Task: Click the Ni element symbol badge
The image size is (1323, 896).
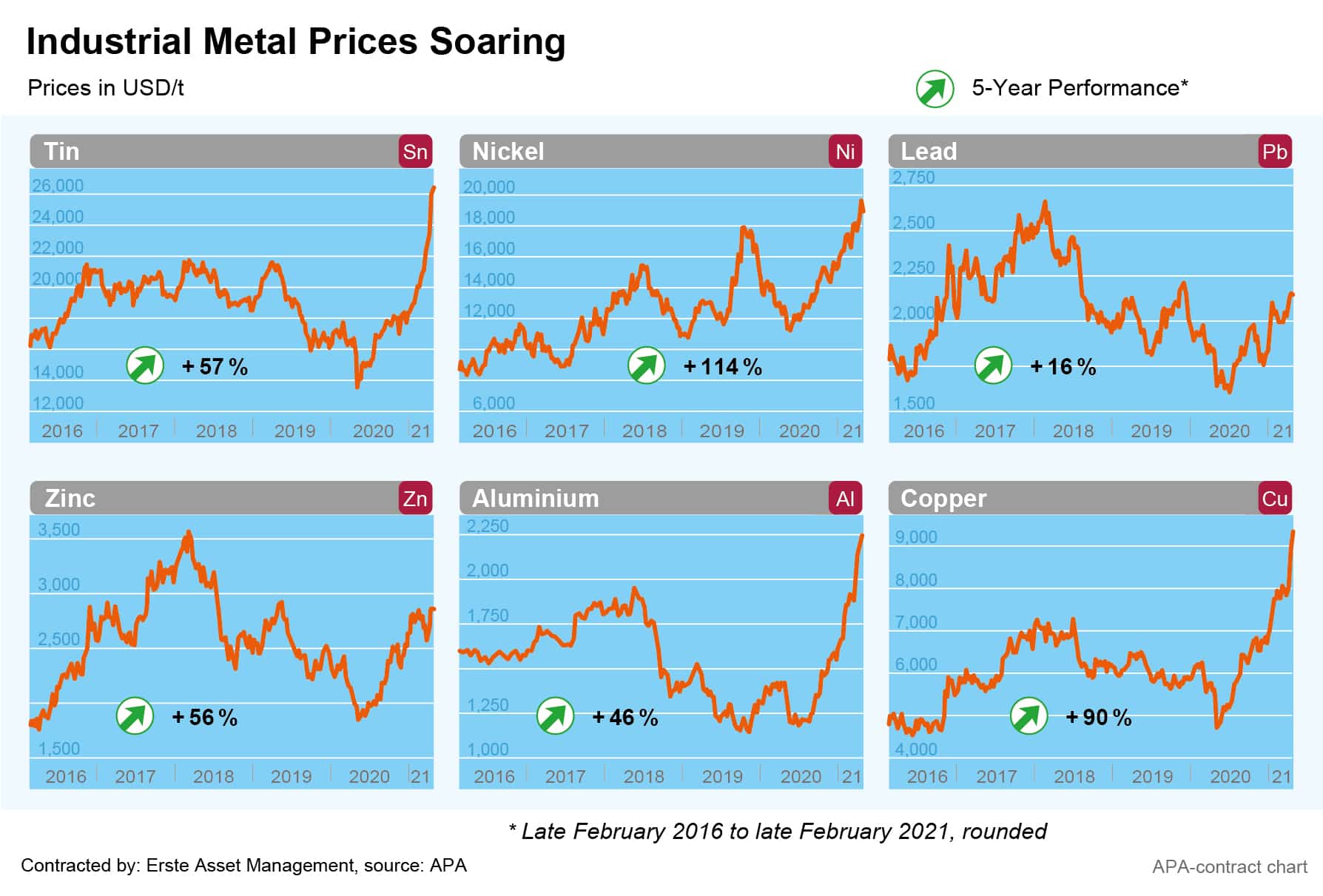Action: tap(845, 152)
